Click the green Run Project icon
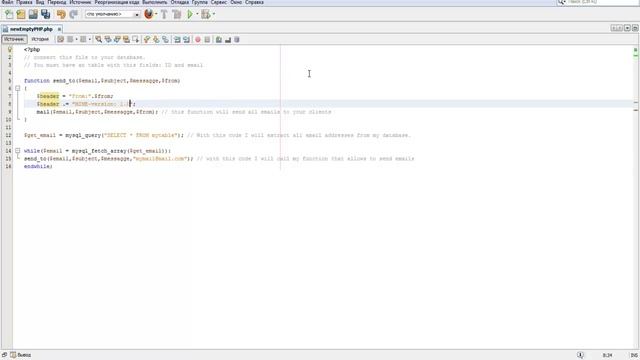The width and height of the screenshot is (640, 360). point(190,14)
